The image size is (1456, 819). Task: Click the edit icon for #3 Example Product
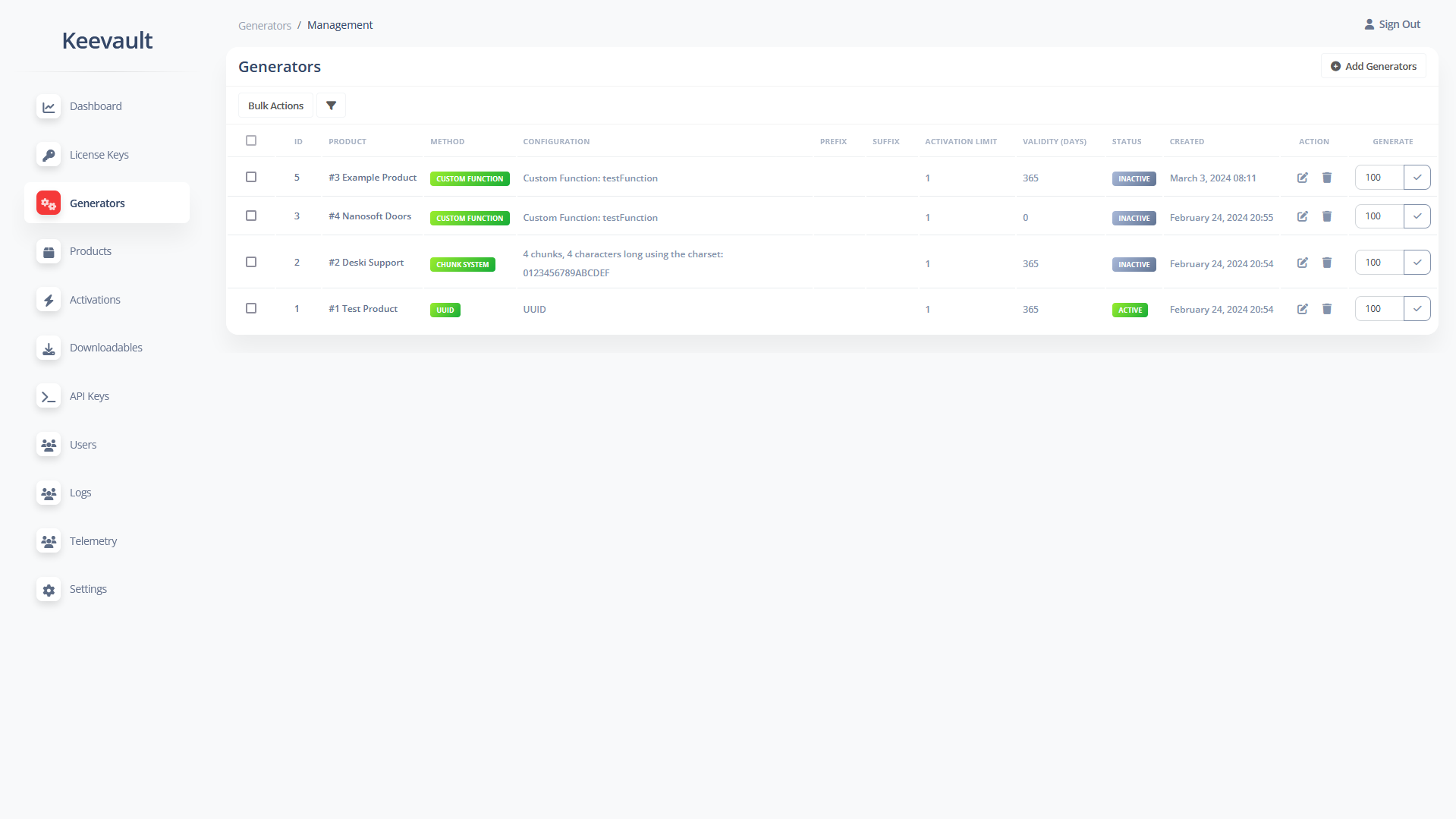coord(1302,178)
